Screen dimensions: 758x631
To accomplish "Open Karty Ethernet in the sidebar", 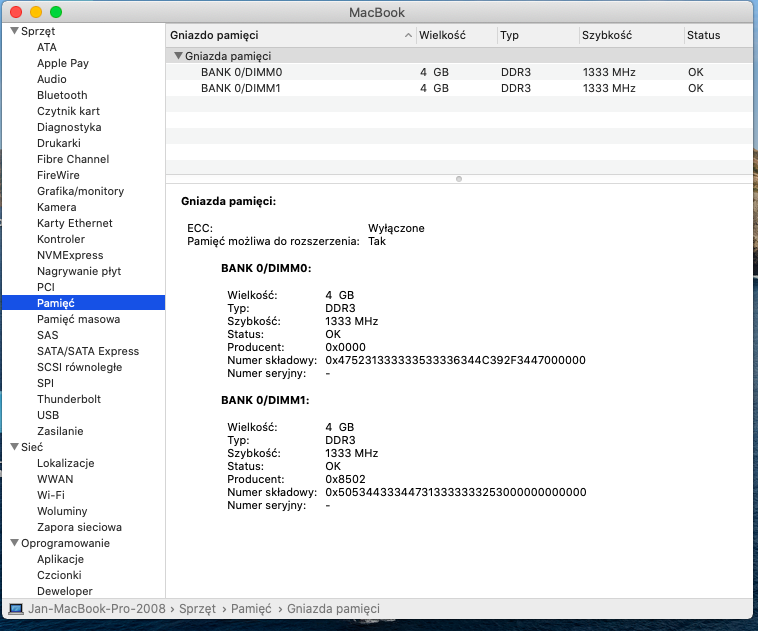I will [x=75, y=223].
